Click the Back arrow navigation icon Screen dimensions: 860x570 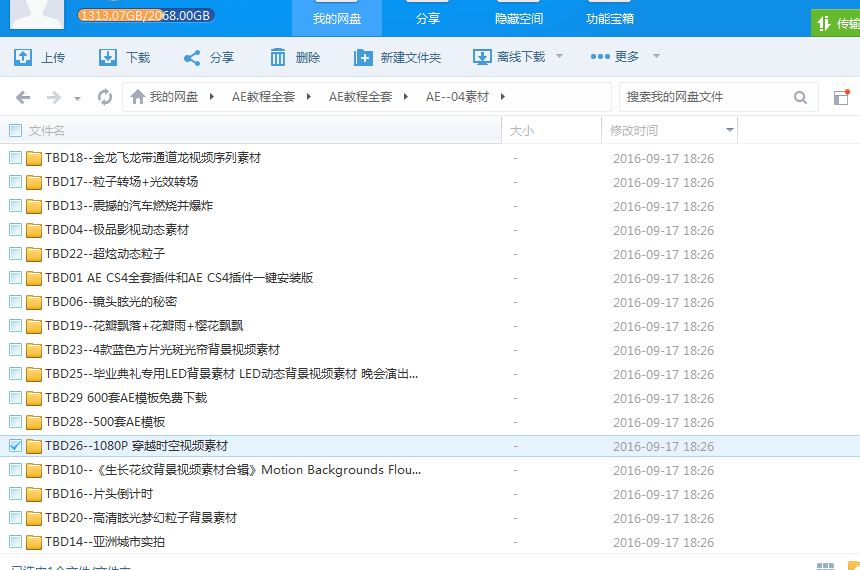[x=23, y=97]
